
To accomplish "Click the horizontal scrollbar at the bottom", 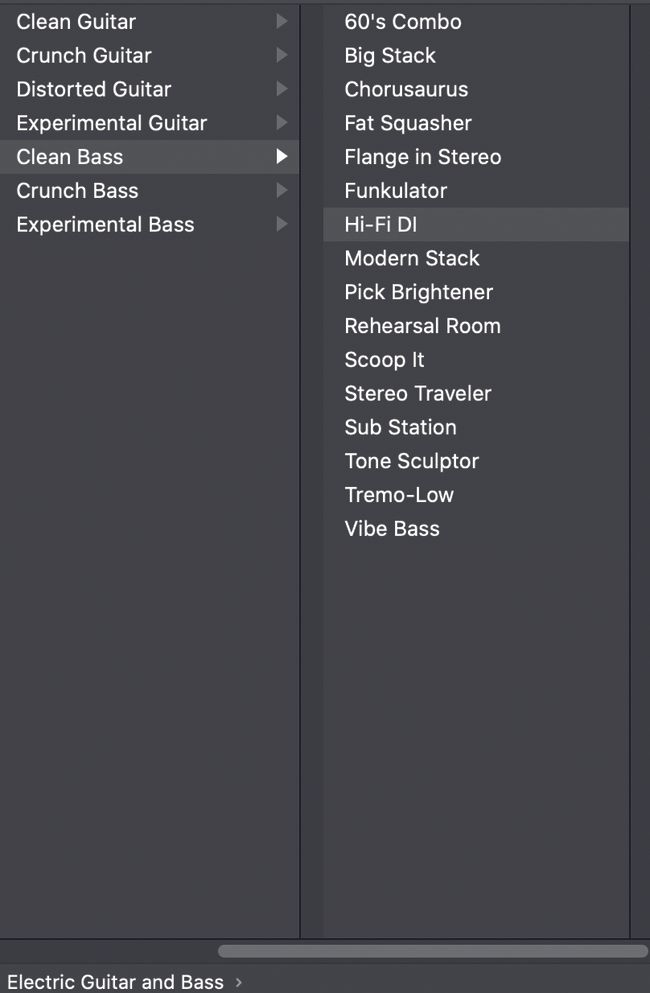I will [x=432, y=951].
